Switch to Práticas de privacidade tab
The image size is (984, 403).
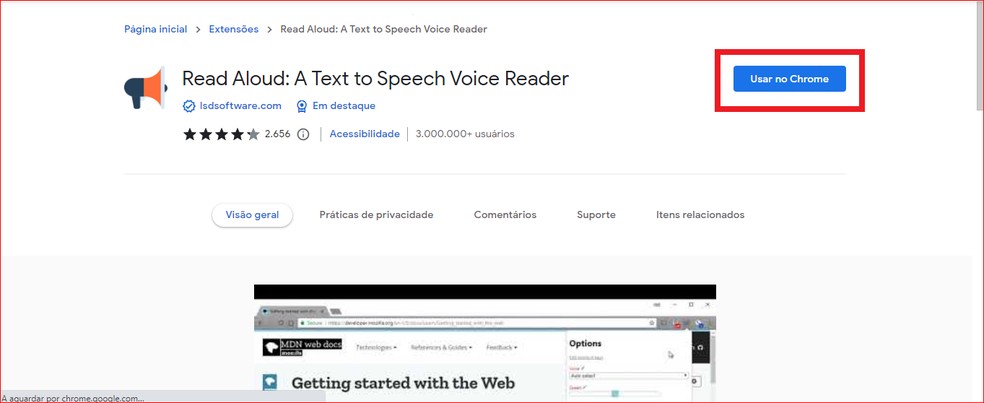point(377,215)
